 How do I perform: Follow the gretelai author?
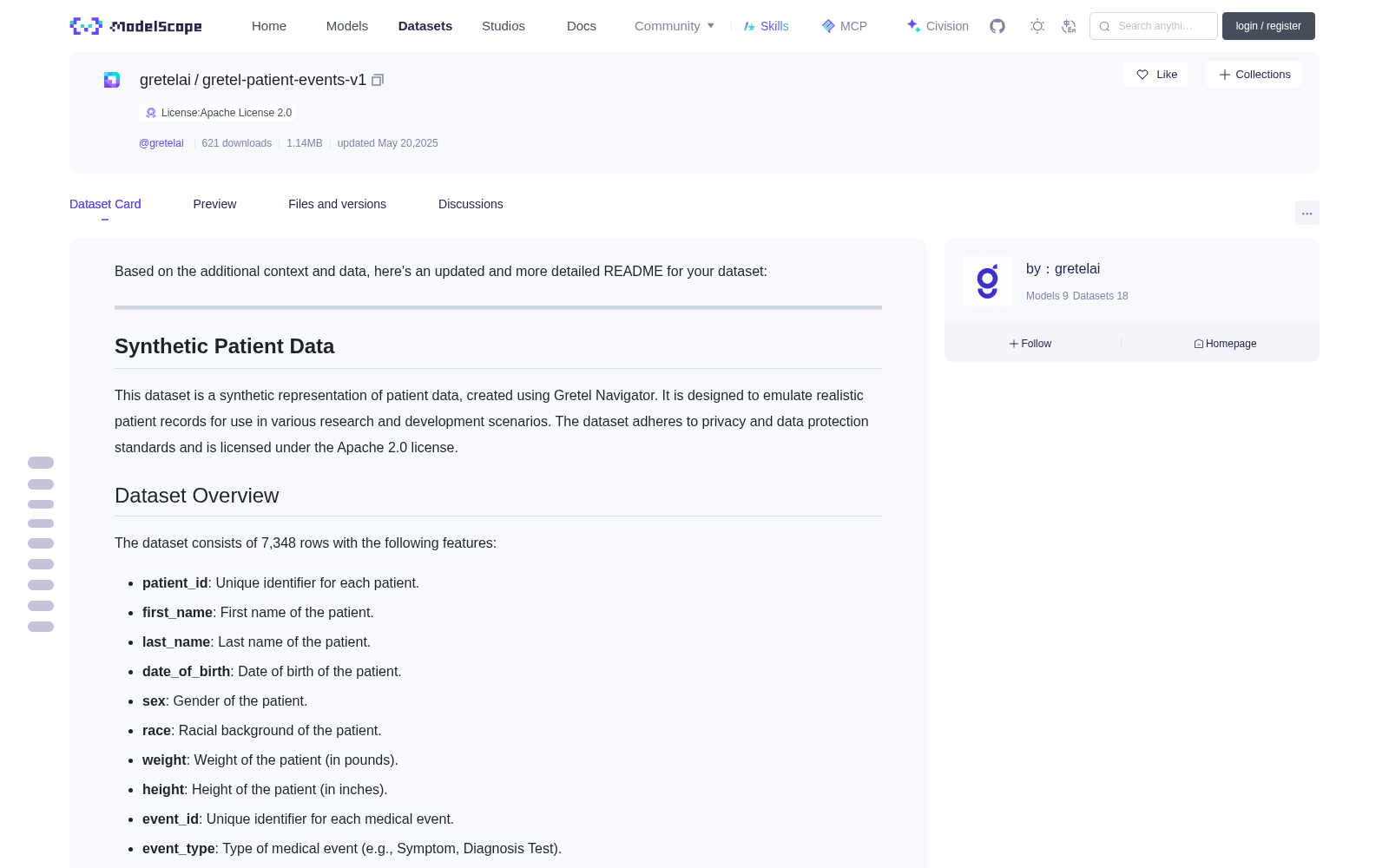pyautogui.click(x=1030, y=344)
